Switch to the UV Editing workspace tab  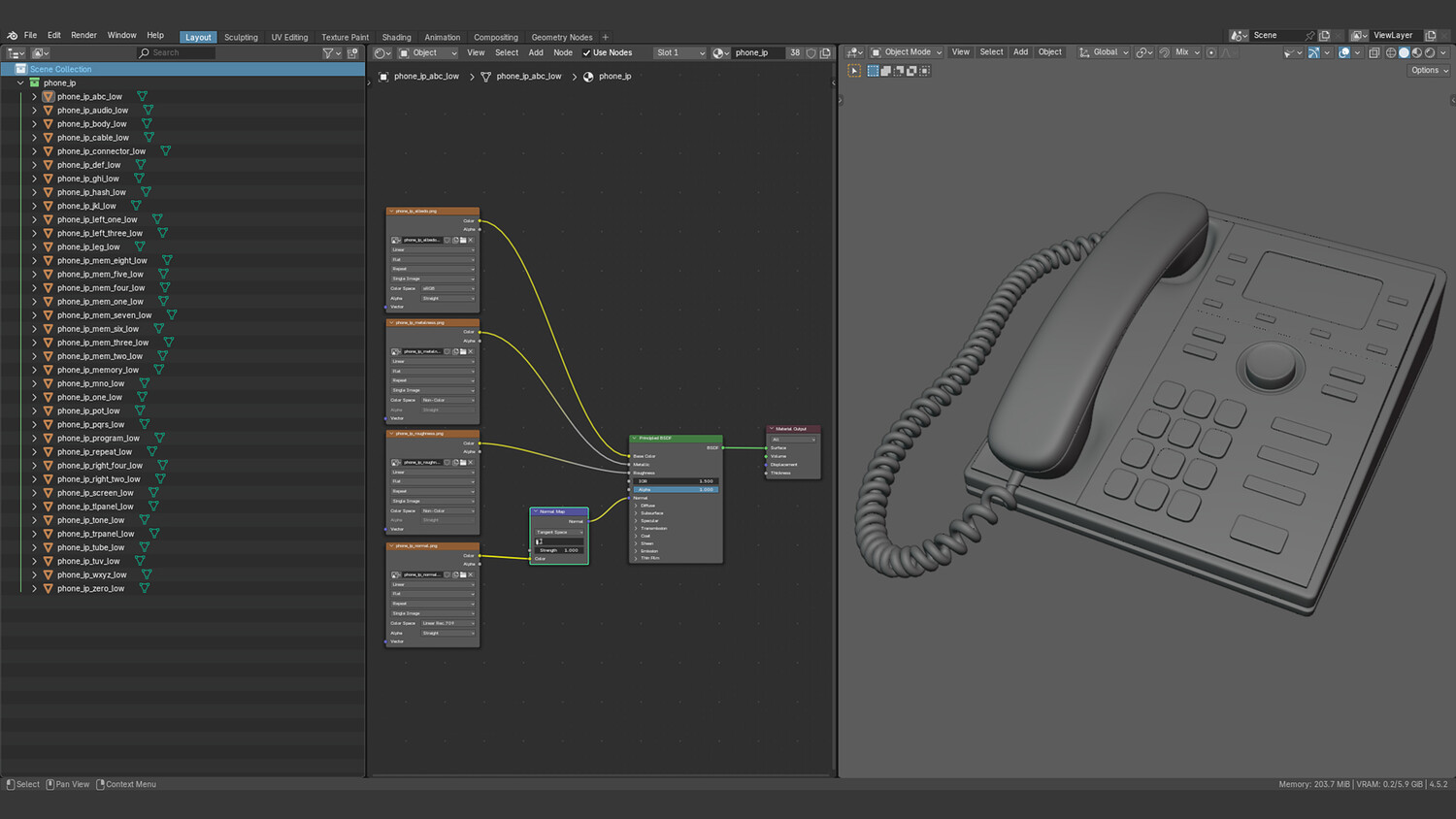click(x=289, y=37)
